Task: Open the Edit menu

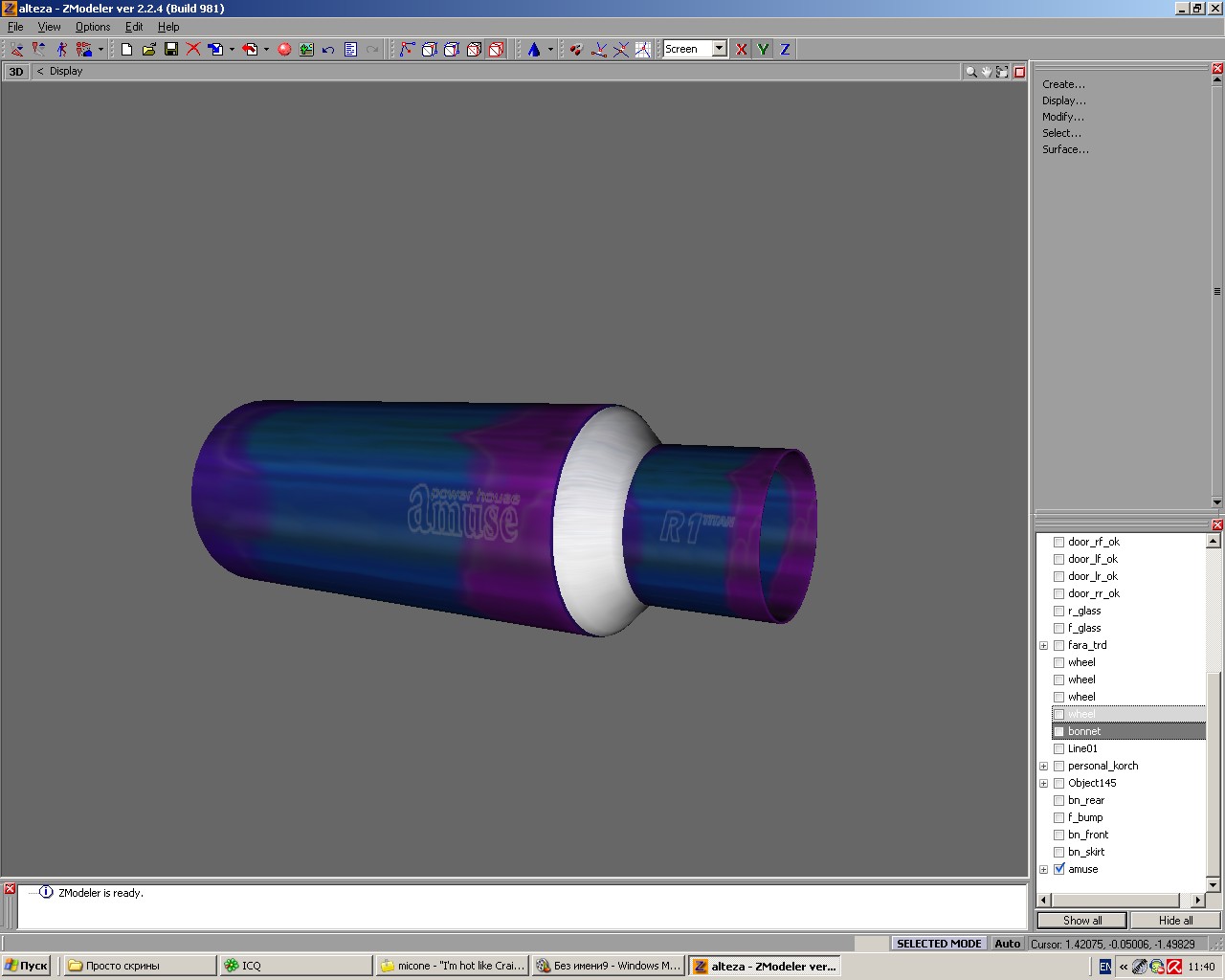Action: pos(134,27)
